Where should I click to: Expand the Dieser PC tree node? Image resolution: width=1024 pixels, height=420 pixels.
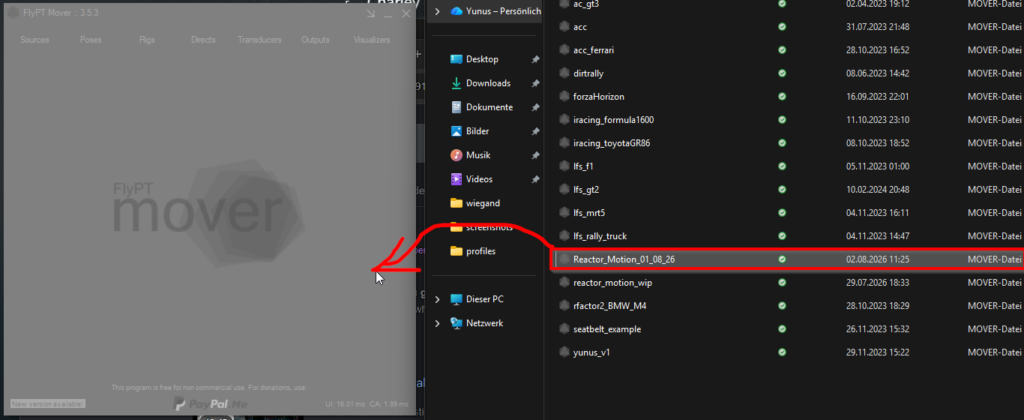pos(437,299)
